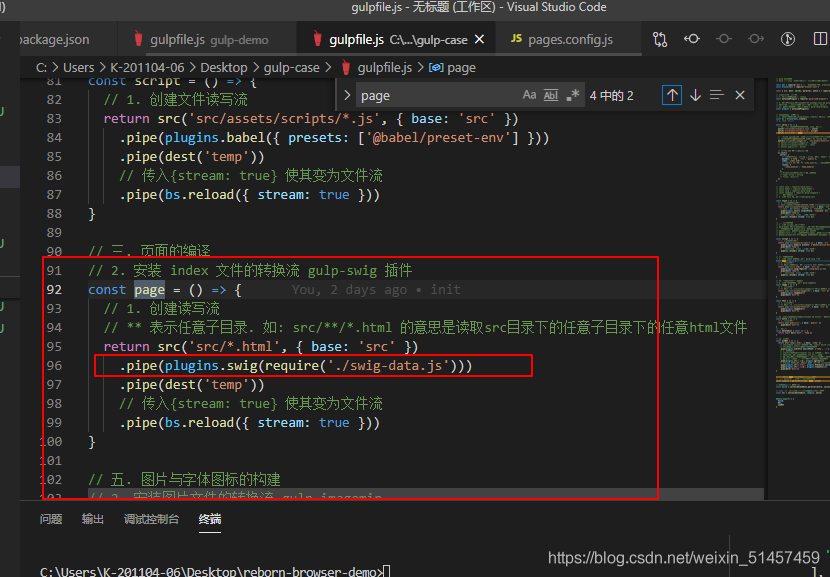Toggle Match Whole Word in find widget
Viewport: 830px width, 577px height.
[551, 95]
